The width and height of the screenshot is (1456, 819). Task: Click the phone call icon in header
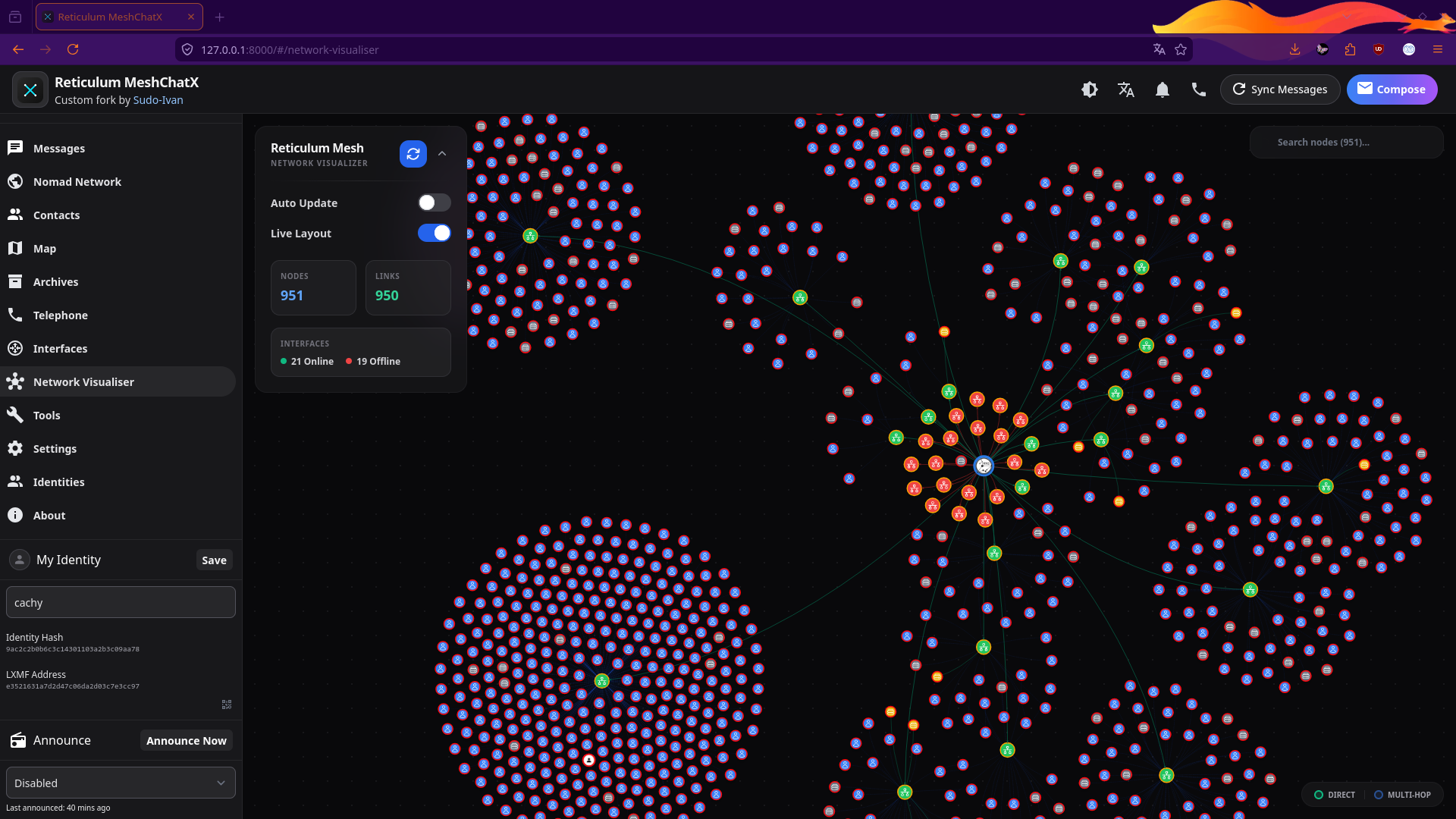(x=1199, y=89)
